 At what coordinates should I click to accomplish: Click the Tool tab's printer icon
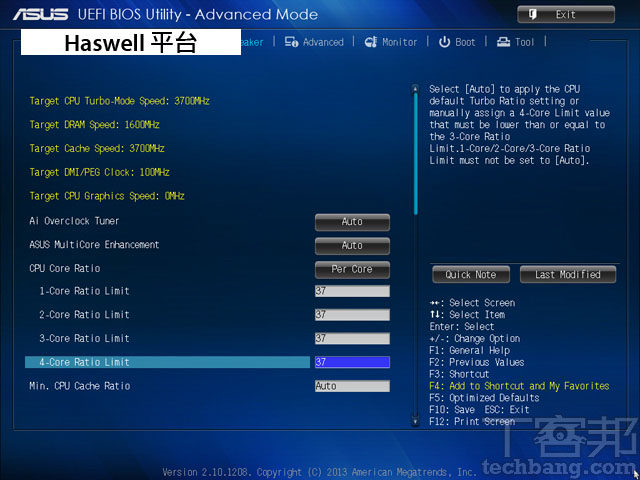[503, 42]
